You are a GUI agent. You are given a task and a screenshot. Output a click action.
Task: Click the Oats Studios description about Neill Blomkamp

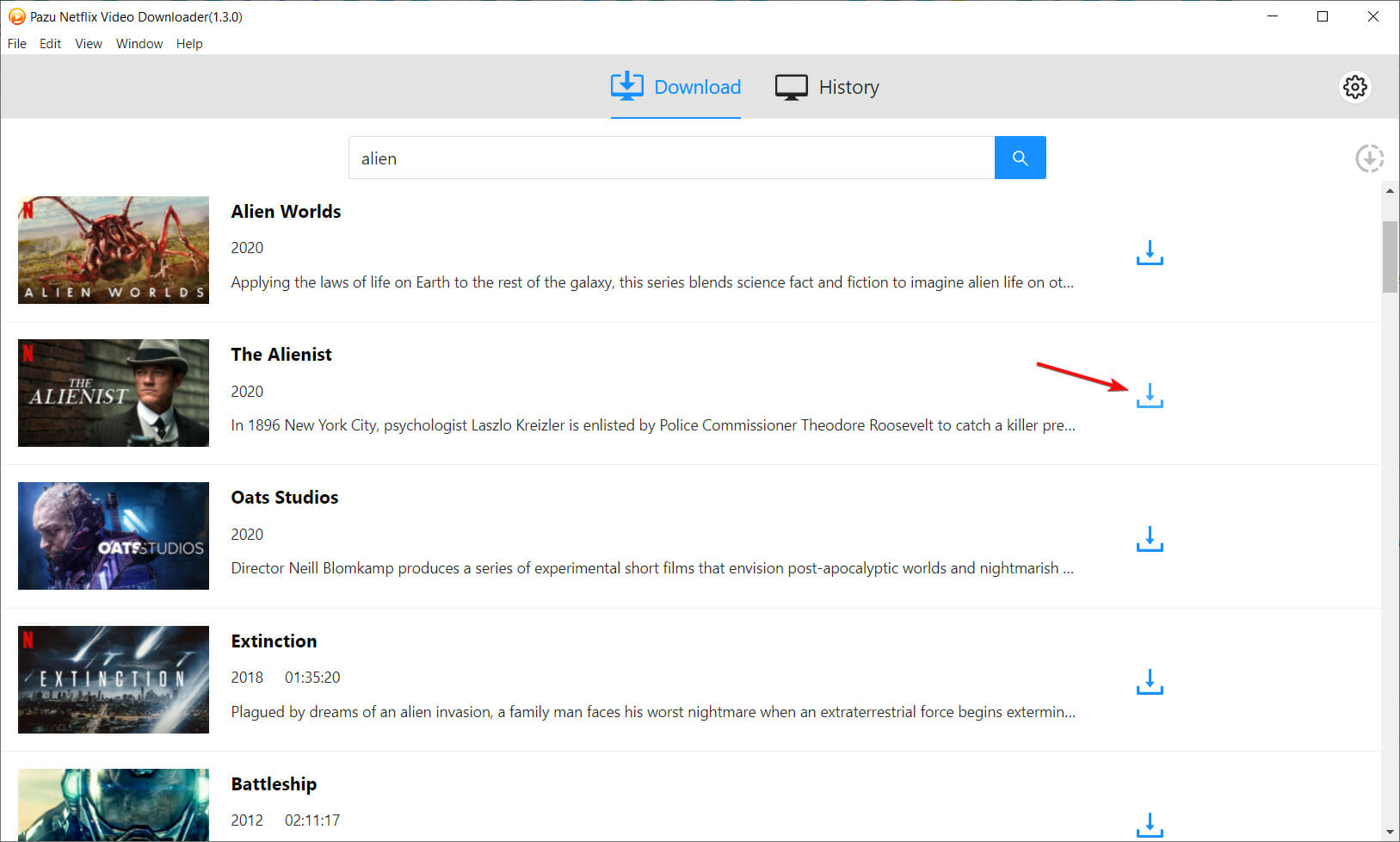[x=652, y=568]
